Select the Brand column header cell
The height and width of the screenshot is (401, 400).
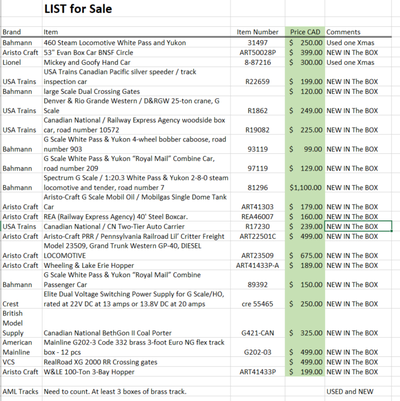pyautogui.click(x=22, y=32)
